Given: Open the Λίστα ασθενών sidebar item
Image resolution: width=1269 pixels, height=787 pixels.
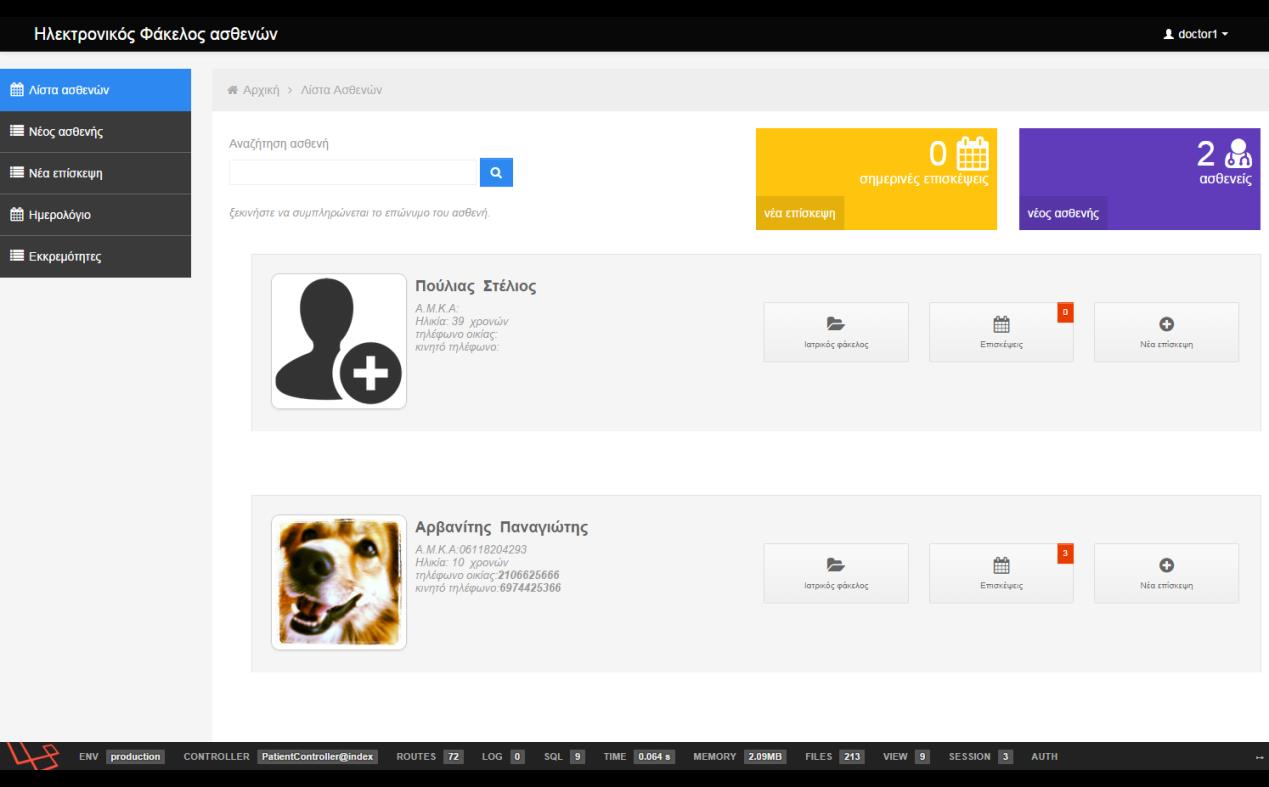Looking at the screenshot, I should (95, 90).
